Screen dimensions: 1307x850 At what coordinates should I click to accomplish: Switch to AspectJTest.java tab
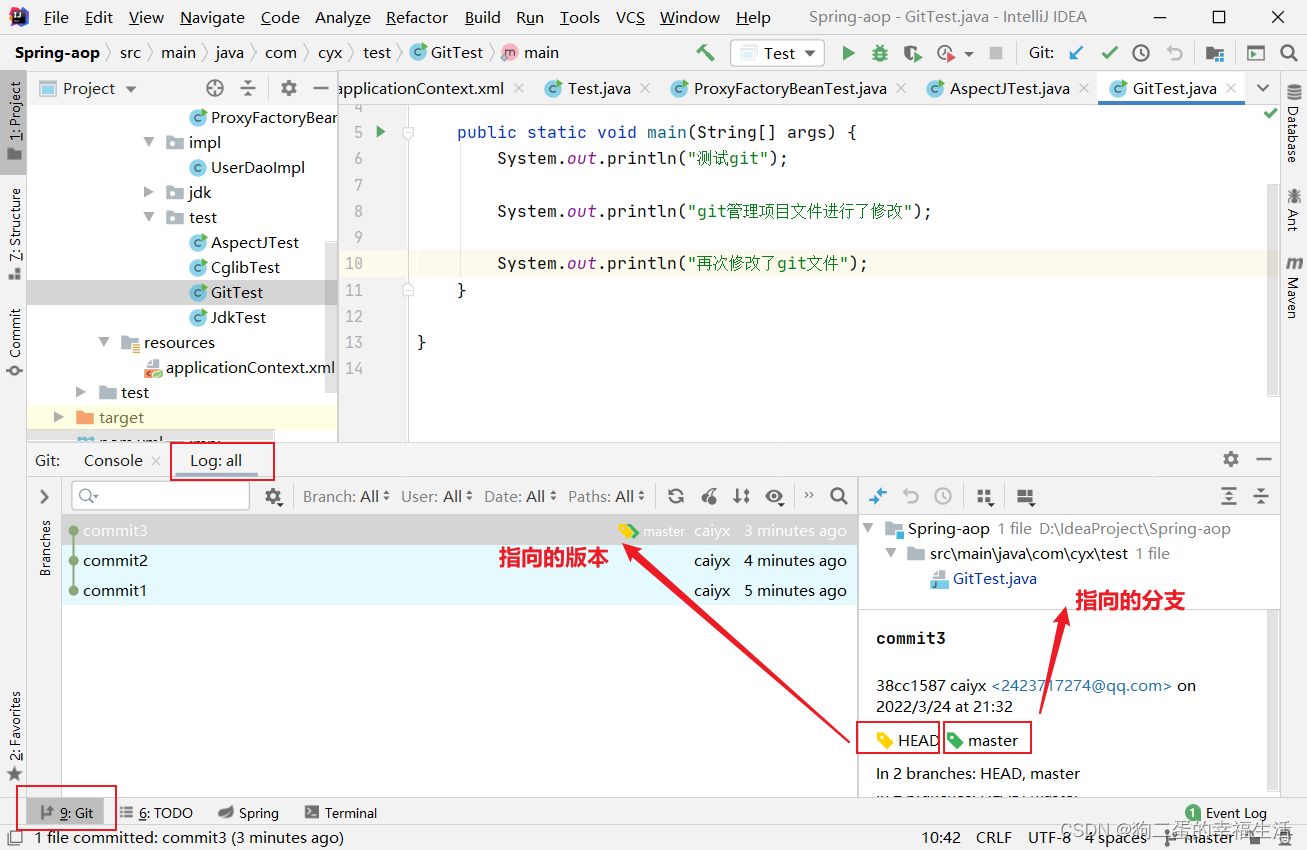(x=1009, y=88)
